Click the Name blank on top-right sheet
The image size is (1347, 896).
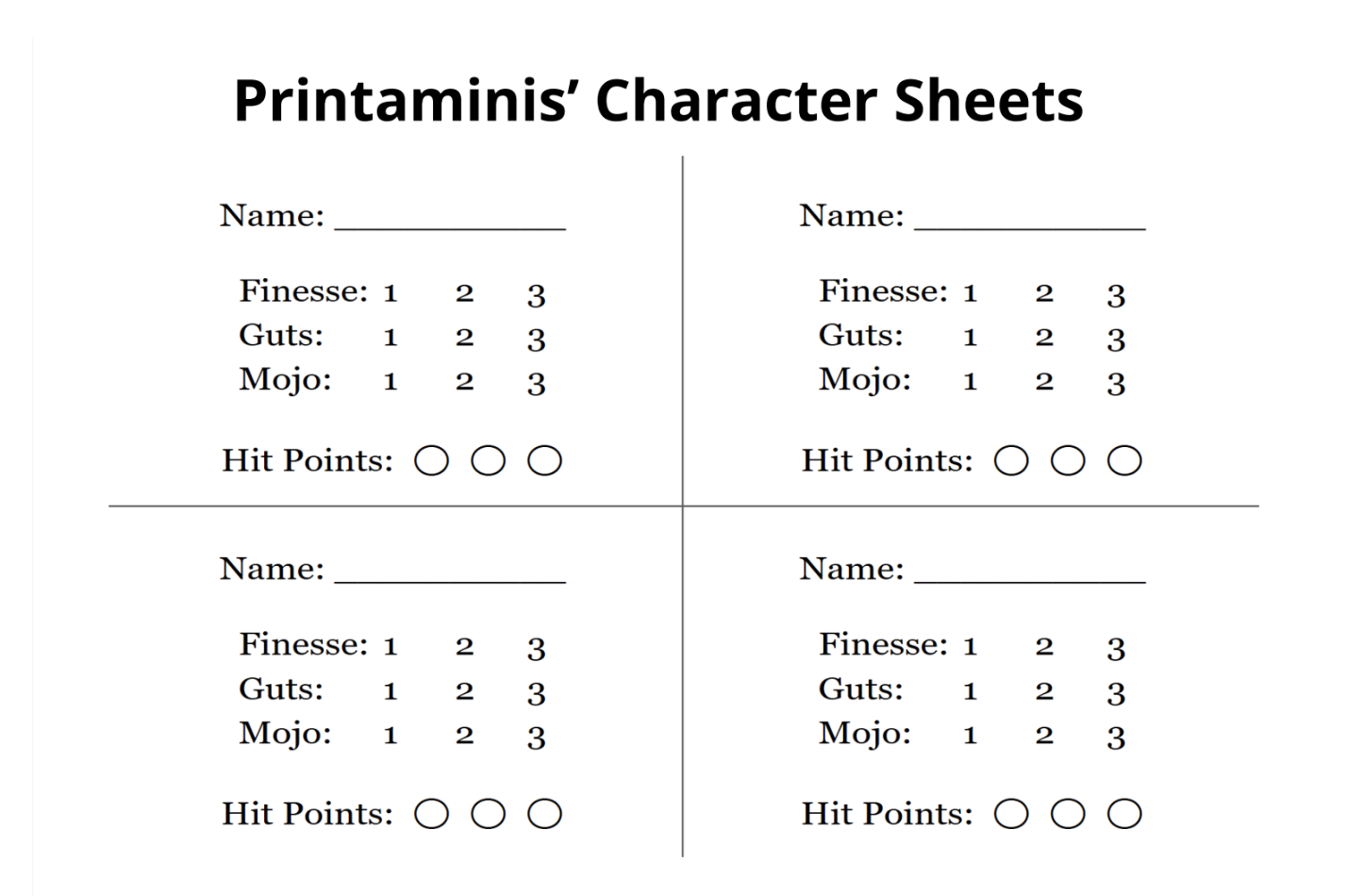tap(1029, 219)
